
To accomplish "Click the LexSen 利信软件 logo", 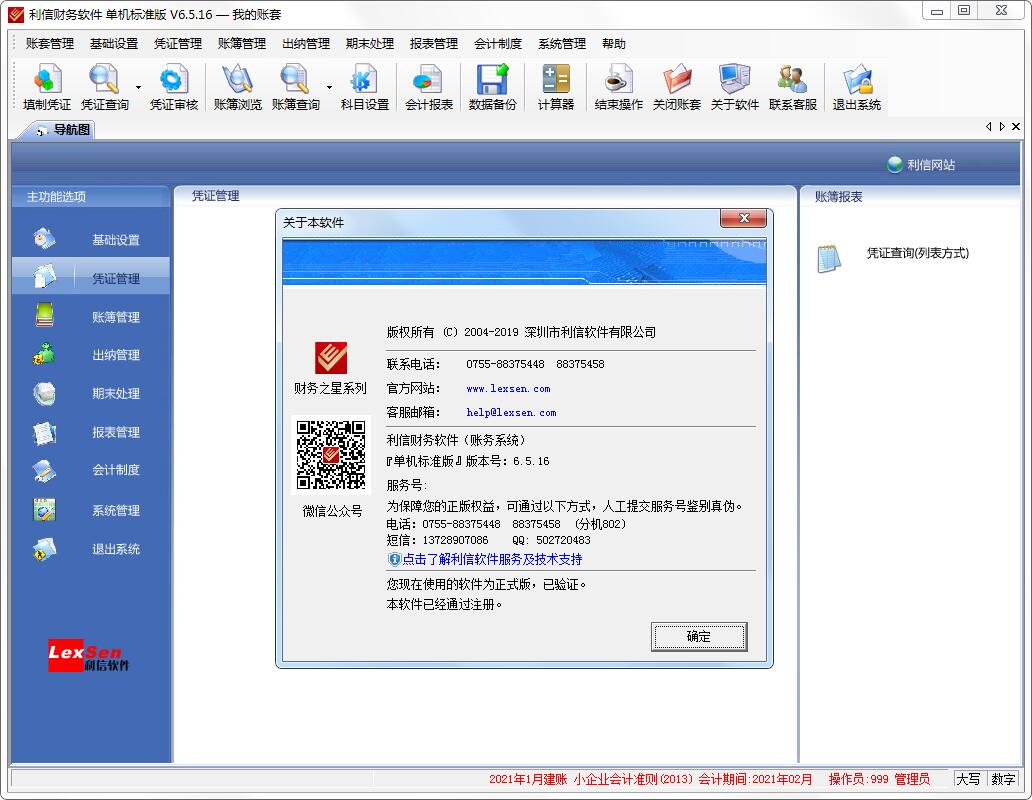I will tap(88, 655).
